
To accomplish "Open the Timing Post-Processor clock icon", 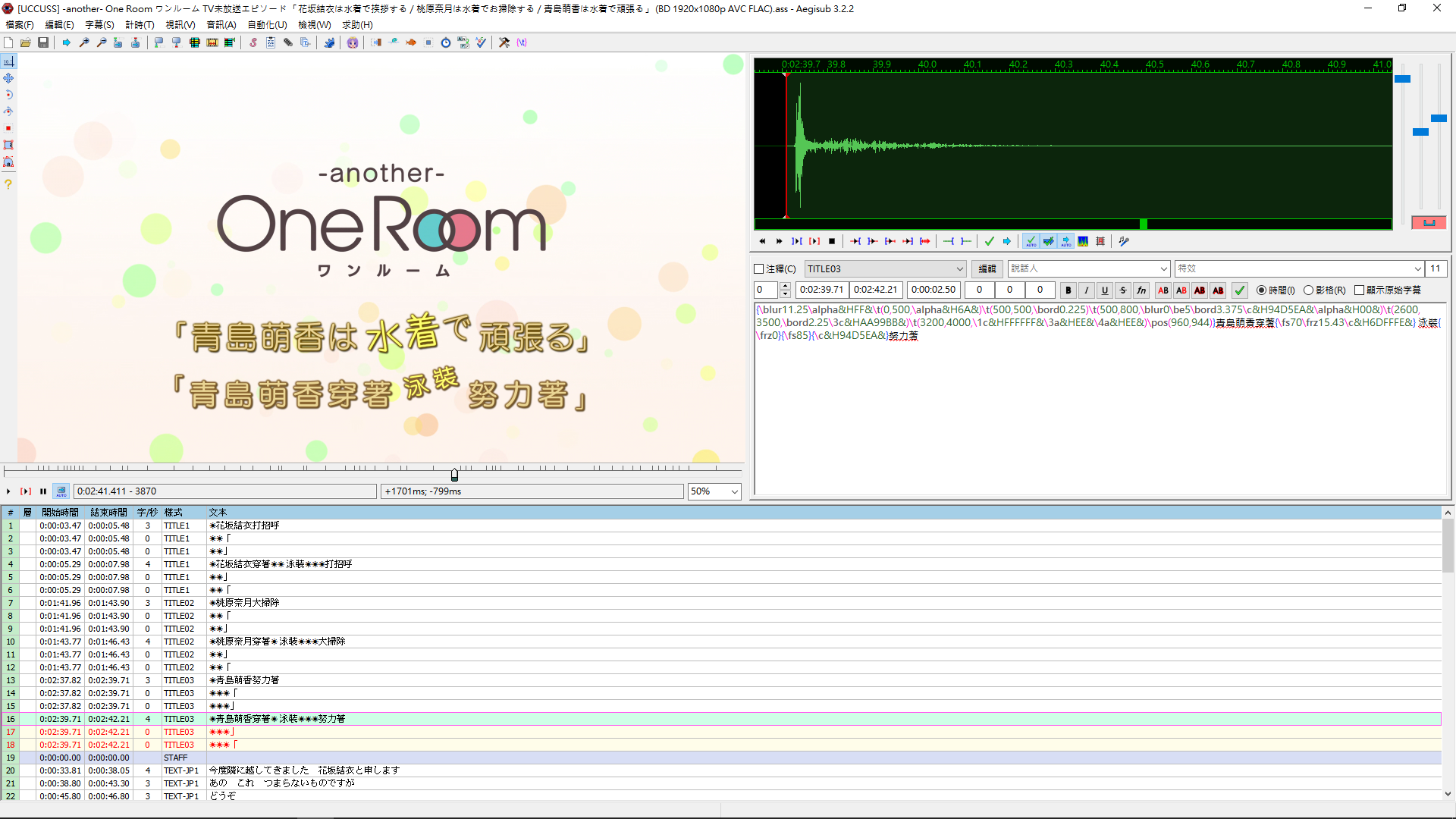I will [446, 42].
